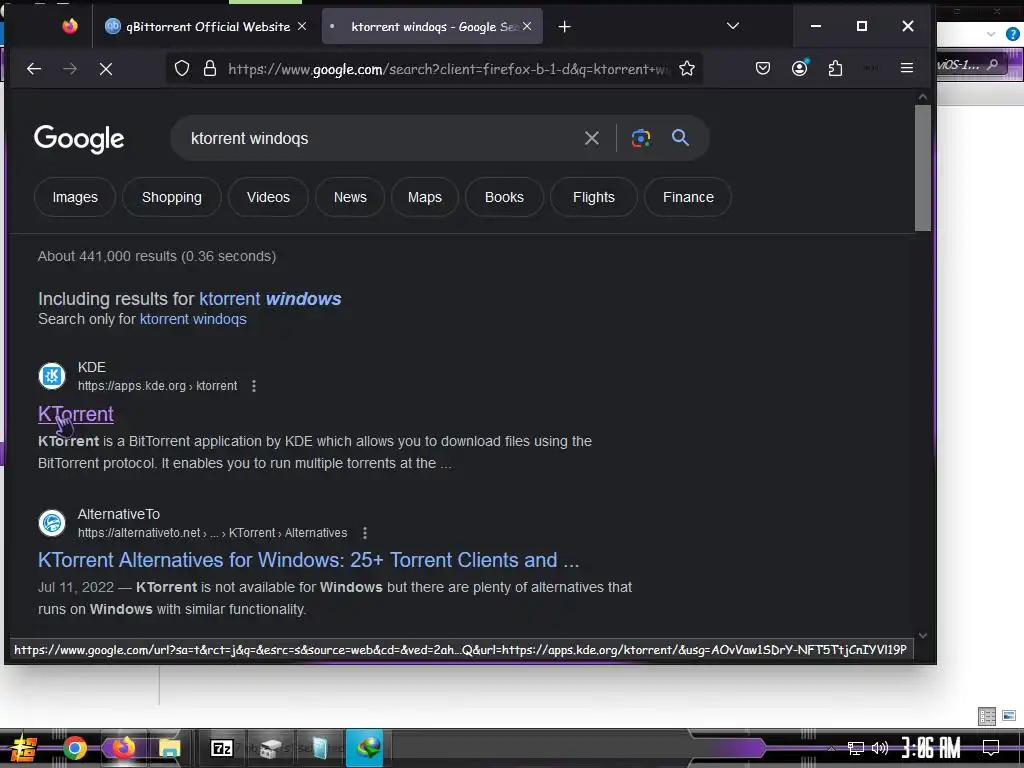Viewport: 1024px width, 768px height.
Task: Switch to qBittorrent Official Website tab
Action: (206, 27)
